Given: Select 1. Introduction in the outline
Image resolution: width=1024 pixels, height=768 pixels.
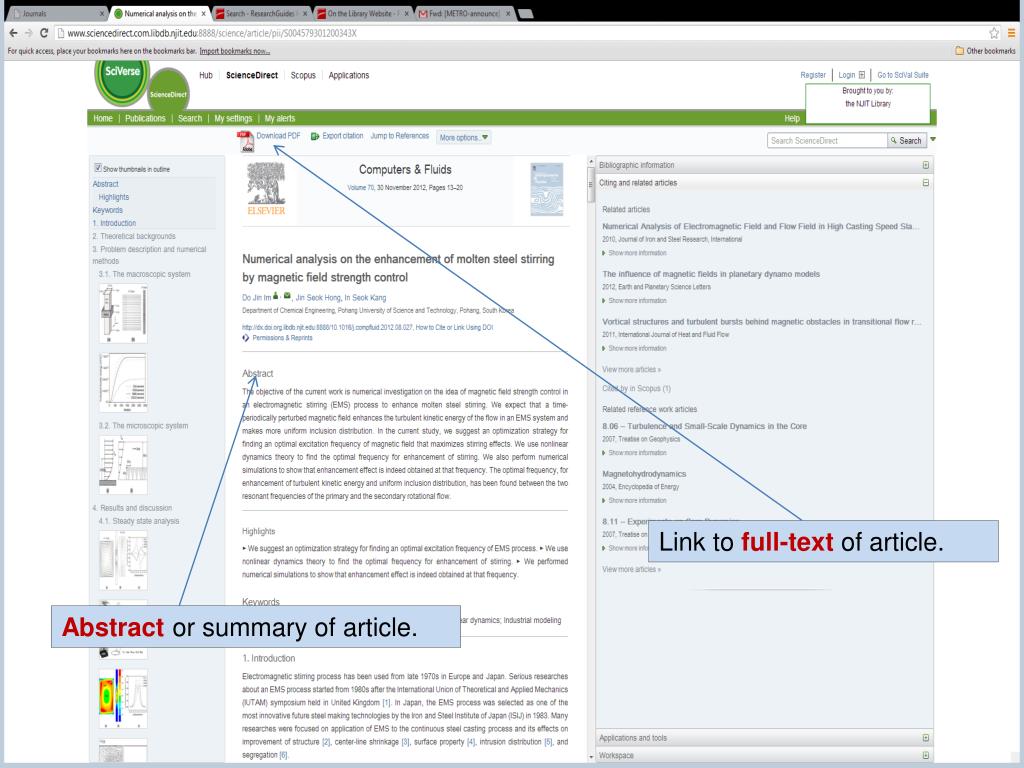Looking at the screenshot, I should click(114, 223).
